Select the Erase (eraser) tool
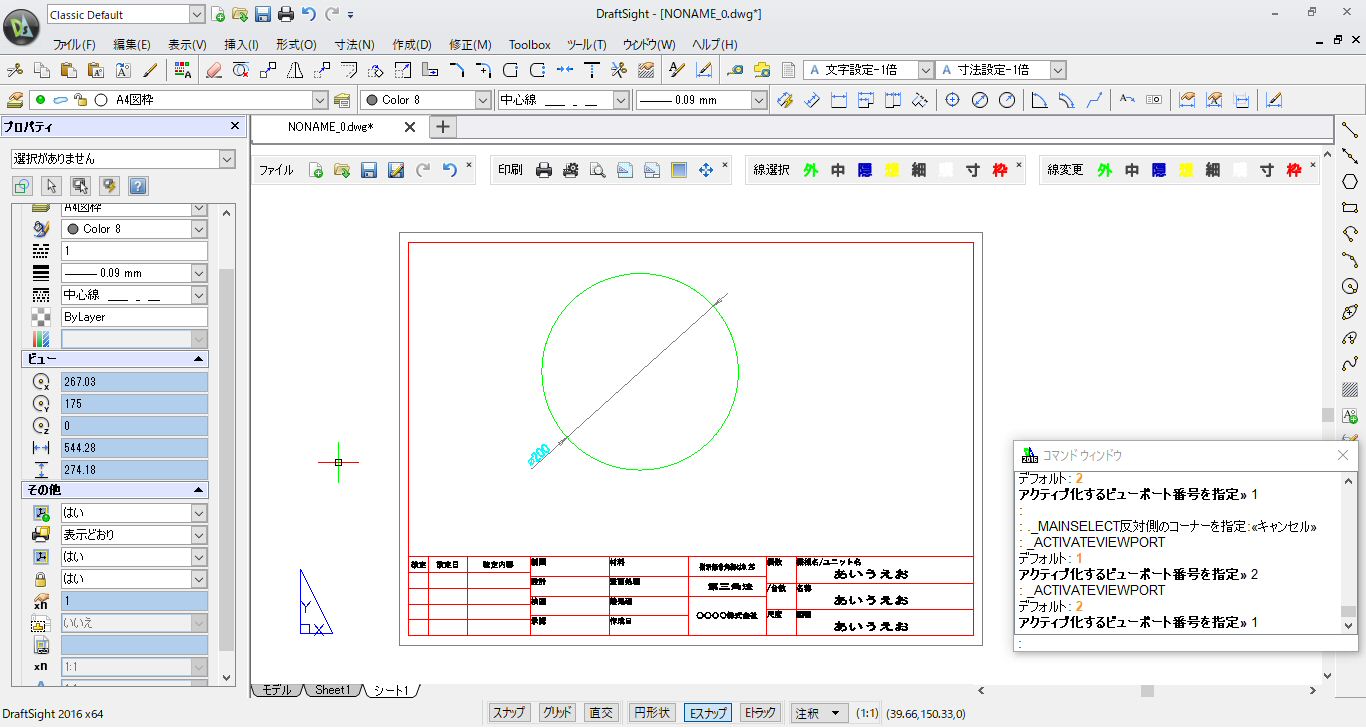 pos(213,70)
